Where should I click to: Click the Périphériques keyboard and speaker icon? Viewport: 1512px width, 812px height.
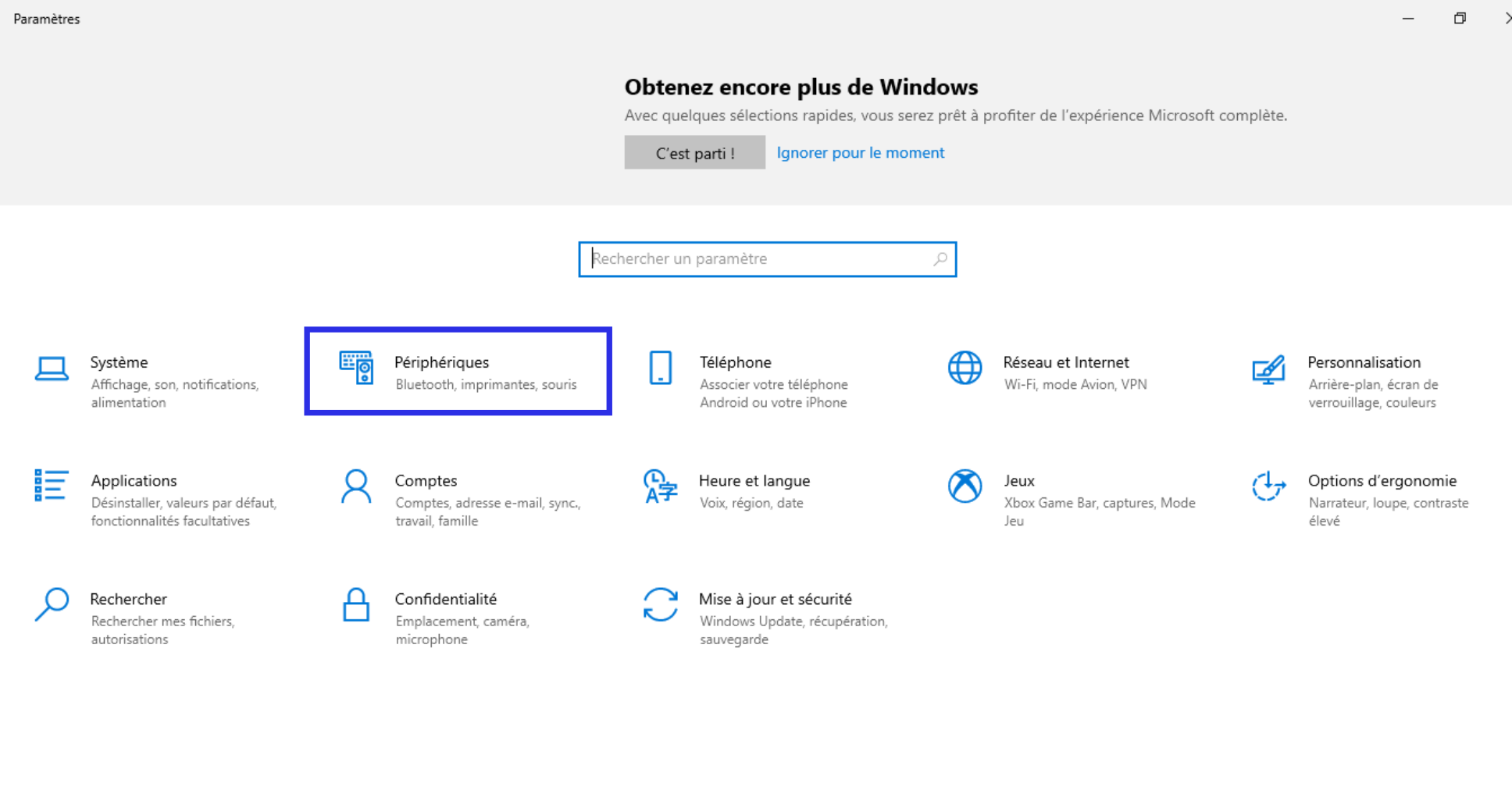pyautogui.click(x=356, y=368)
